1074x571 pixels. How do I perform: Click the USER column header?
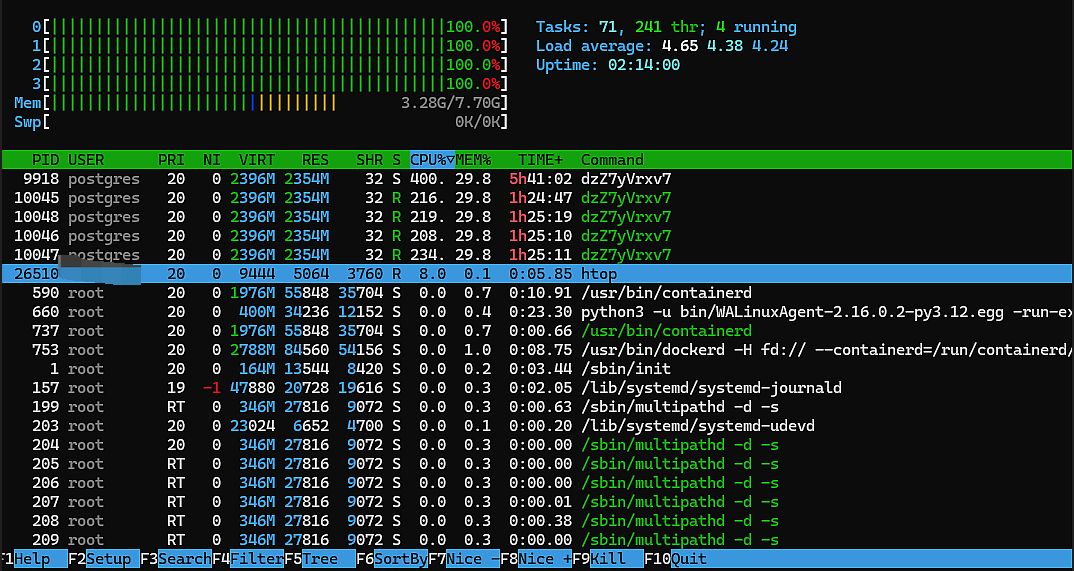click(x=86, y=160)
